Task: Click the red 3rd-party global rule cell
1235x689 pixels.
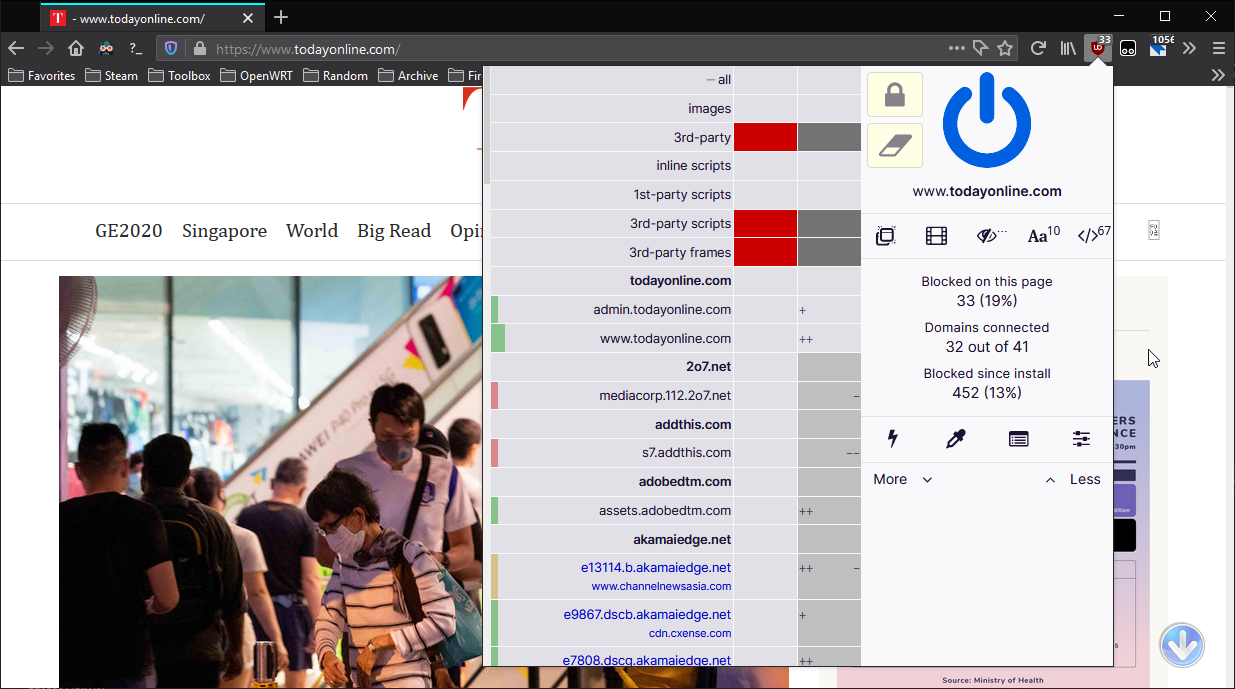Action: [x=765, y=137]
